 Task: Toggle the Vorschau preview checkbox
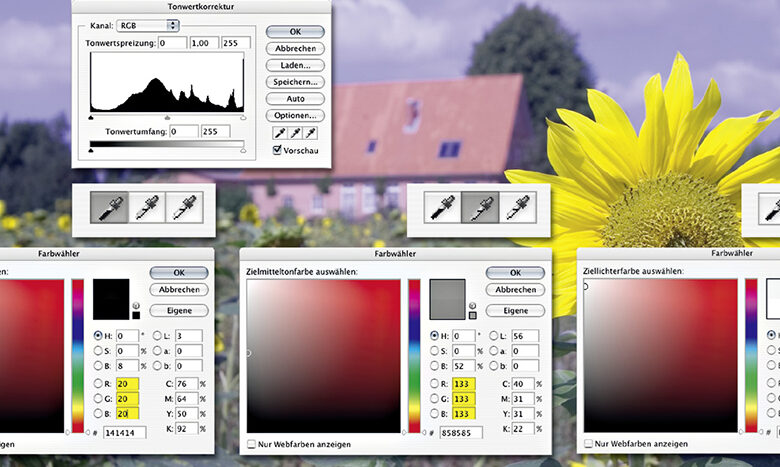point(277,151)
